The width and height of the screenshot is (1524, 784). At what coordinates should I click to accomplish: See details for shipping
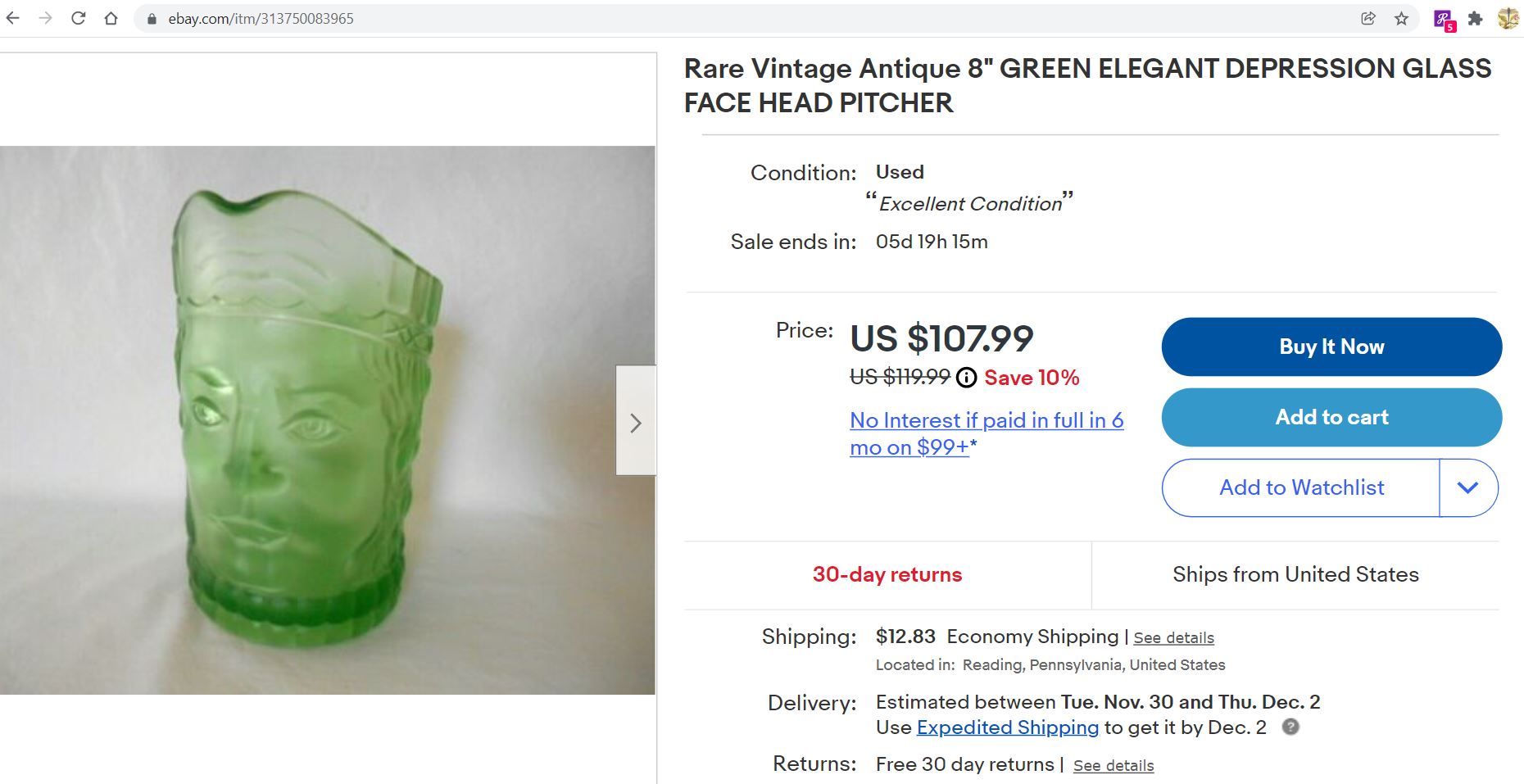1173,638
